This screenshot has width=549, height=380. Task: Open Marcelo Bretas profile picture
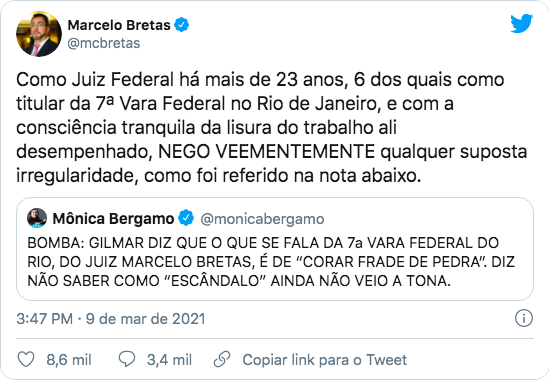click(x=39, y=34)
